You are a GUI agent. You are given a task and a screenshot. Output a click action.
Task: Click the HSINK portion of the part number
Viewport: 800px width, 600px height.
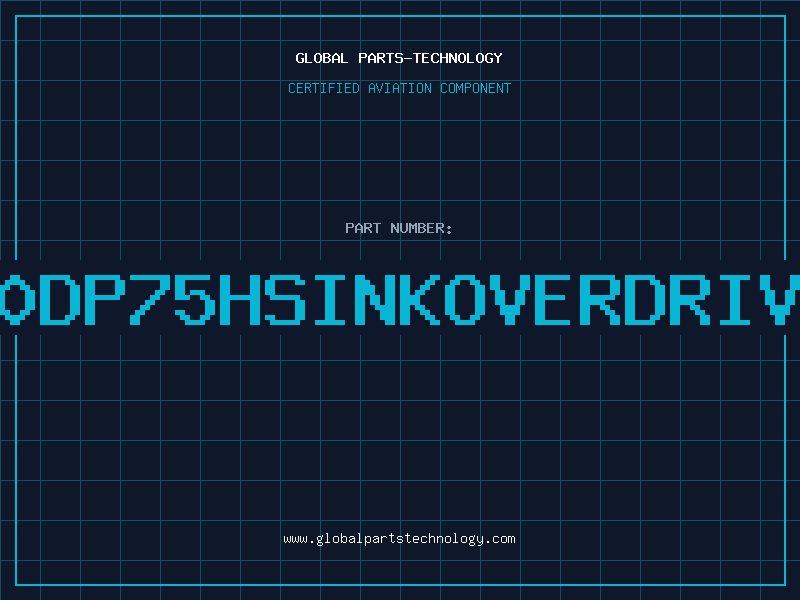(330, 299)
